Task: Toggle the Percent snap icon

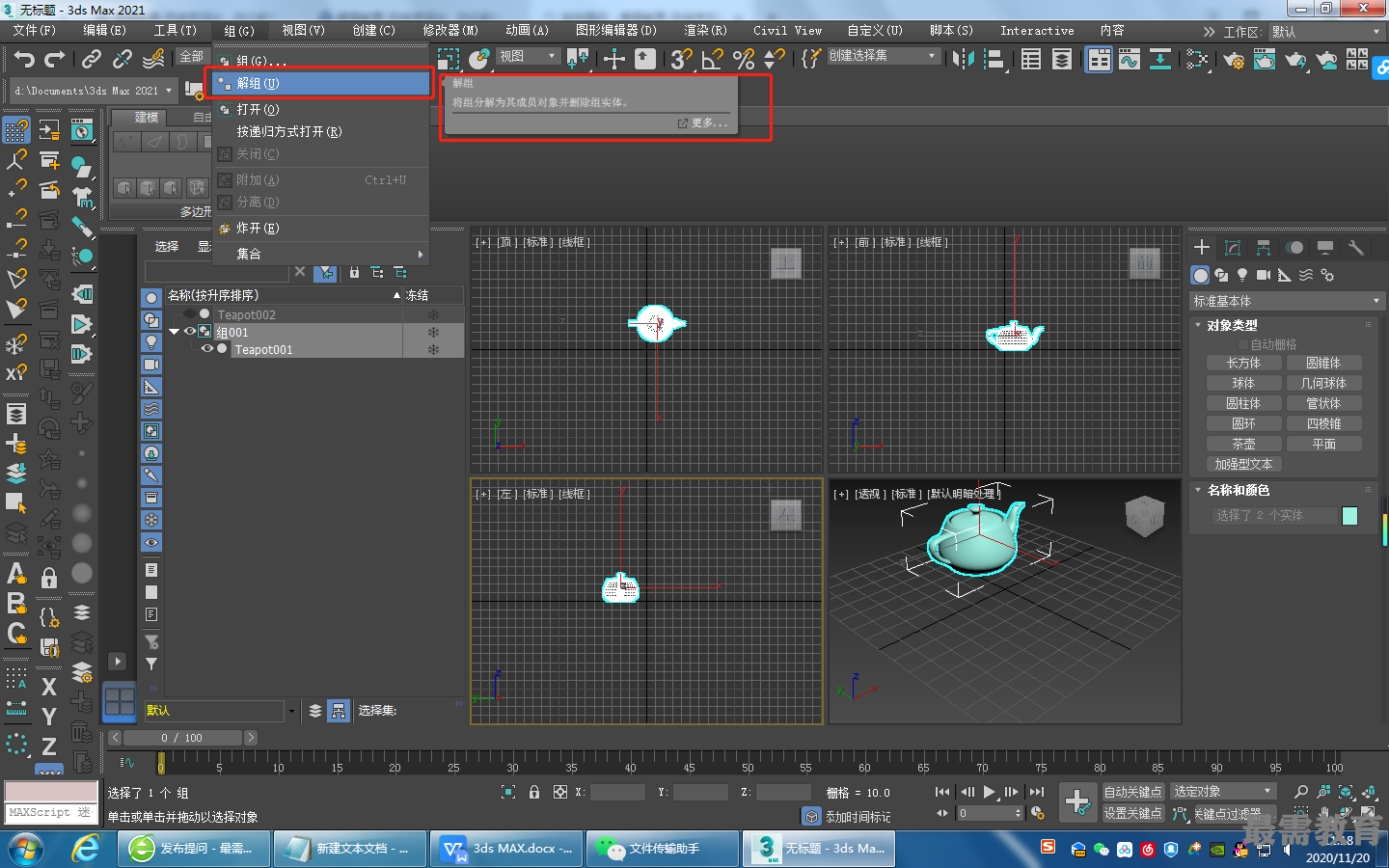Action: pos(744,59)
